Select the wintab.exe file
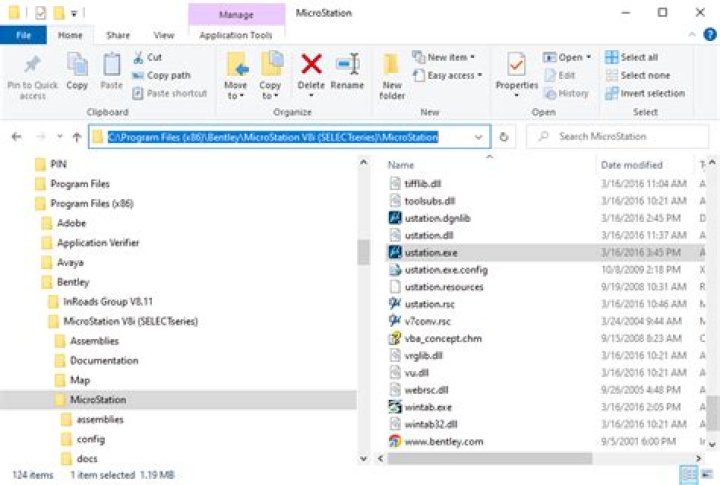The image size is (720, 485). [420, 407]
